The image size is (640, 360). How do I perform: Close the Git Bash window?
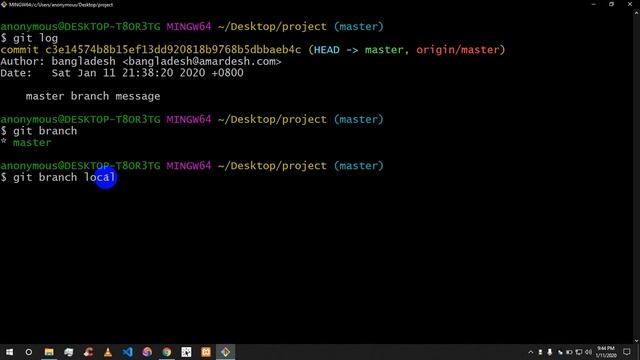(x=630, y=4)
